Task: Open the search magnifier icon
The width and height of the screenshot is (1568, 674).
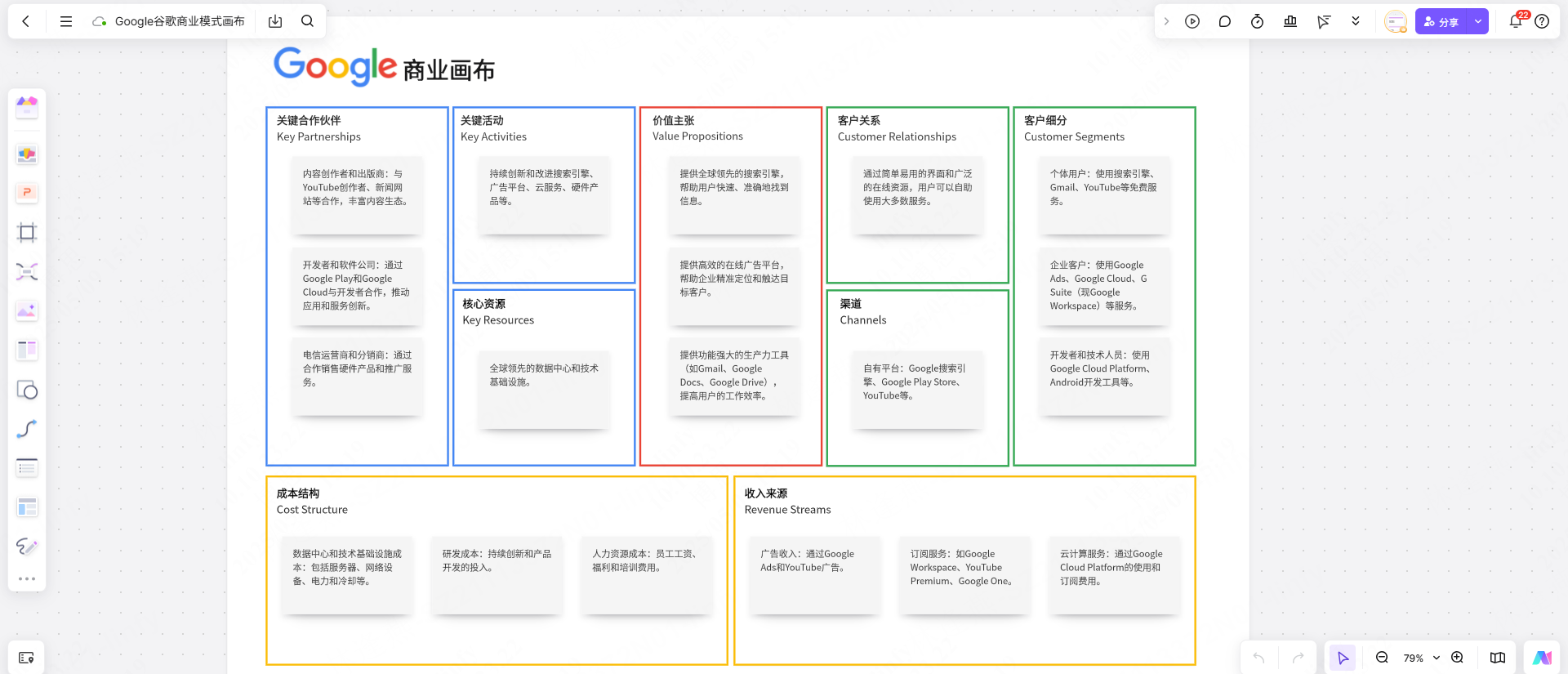Action: pos(307,21)
